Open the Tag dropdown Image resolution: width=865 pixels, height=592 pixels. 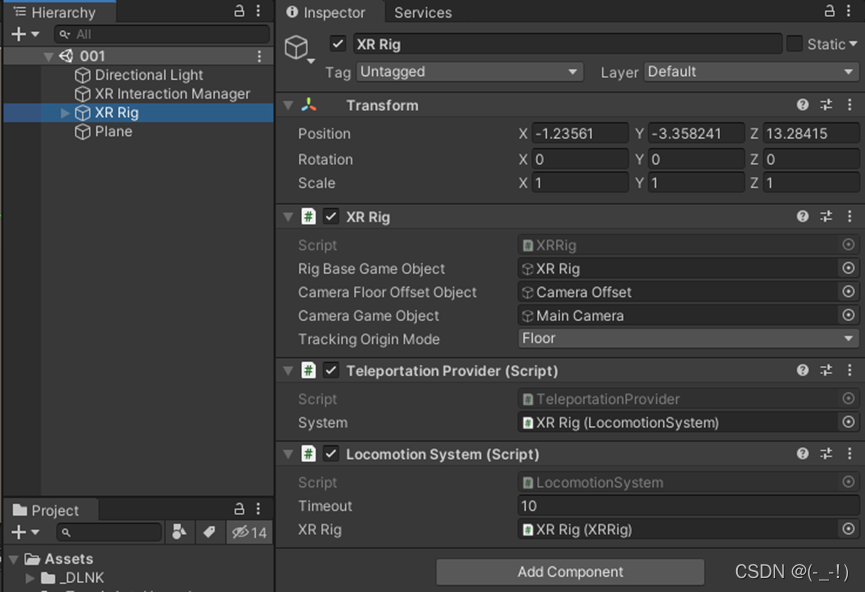(x=469, y=72)
